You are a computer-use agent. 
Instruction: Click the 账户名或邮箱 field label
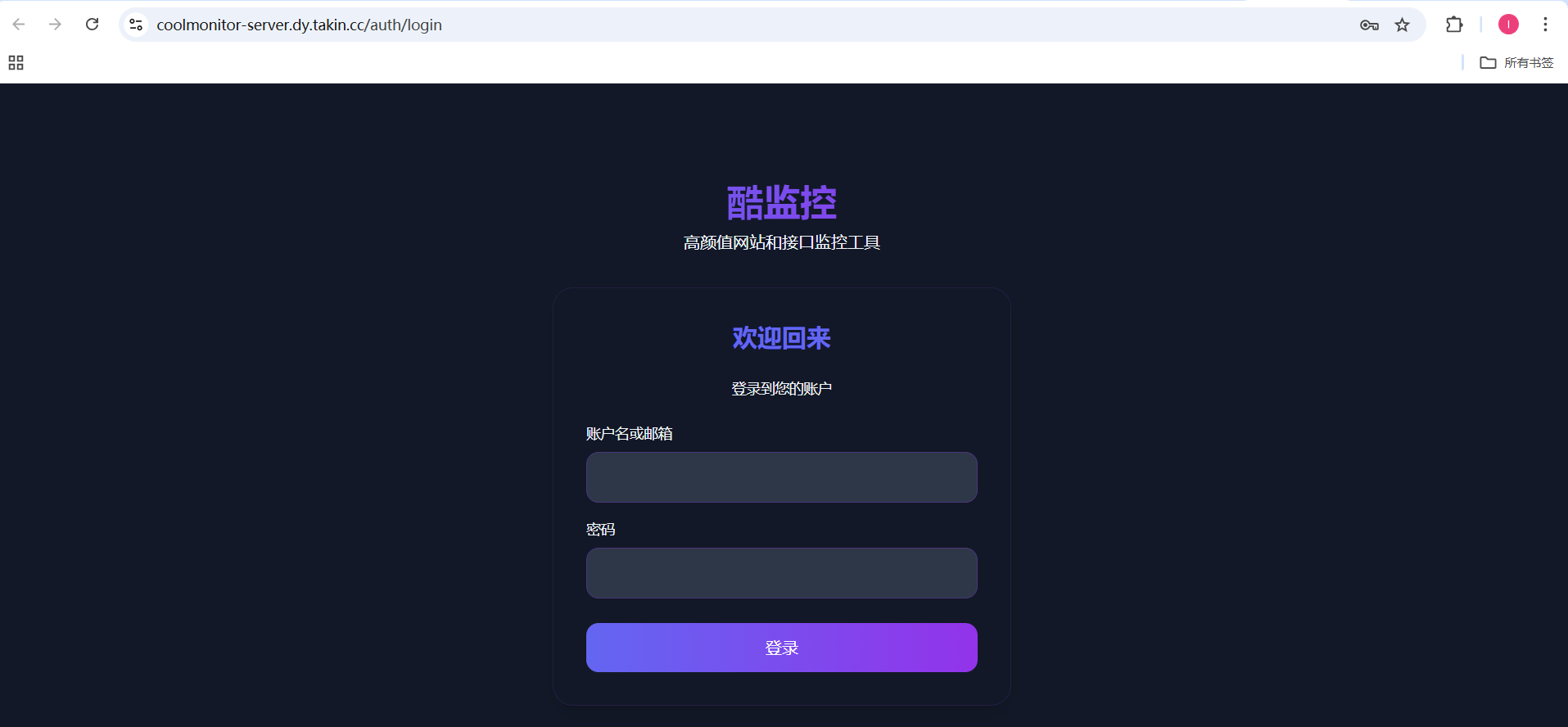(630, 434)
